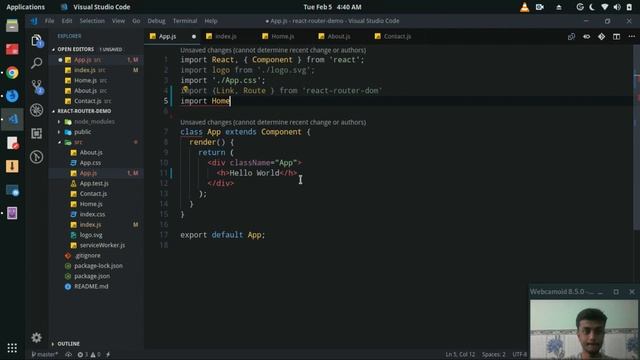Screen dimensions: 640x360
Task: Open the Source Control view icon
Action: point(37,87)
